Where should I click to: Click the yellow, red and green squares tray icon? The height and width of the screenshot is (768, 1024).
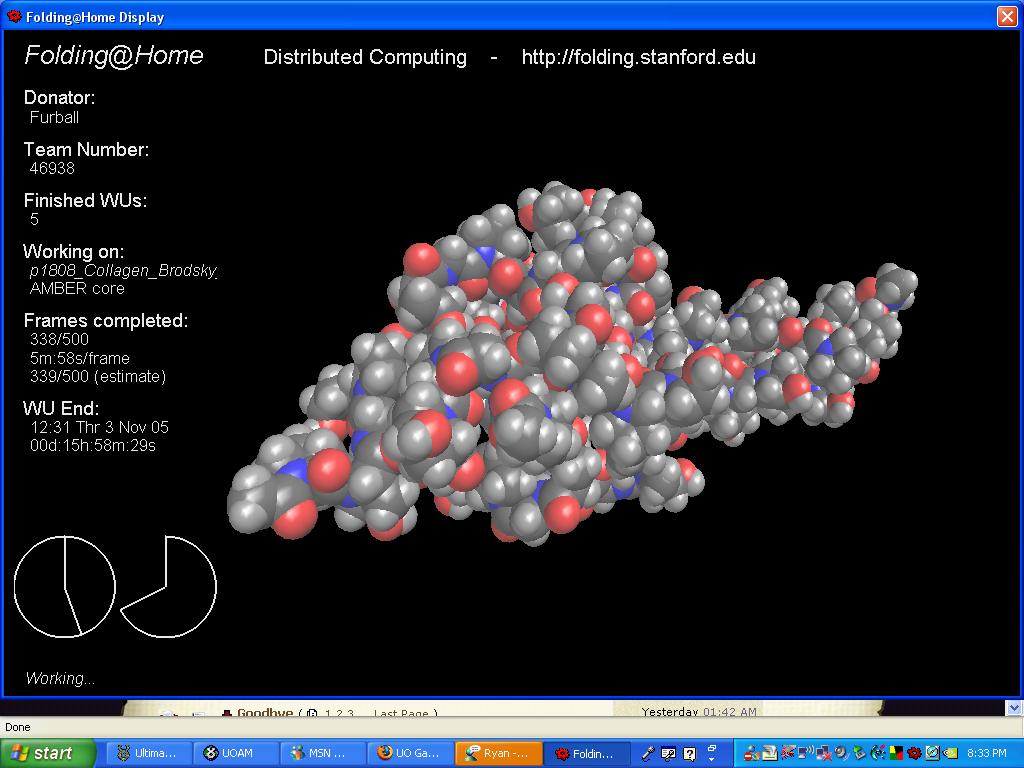point(896,753)
